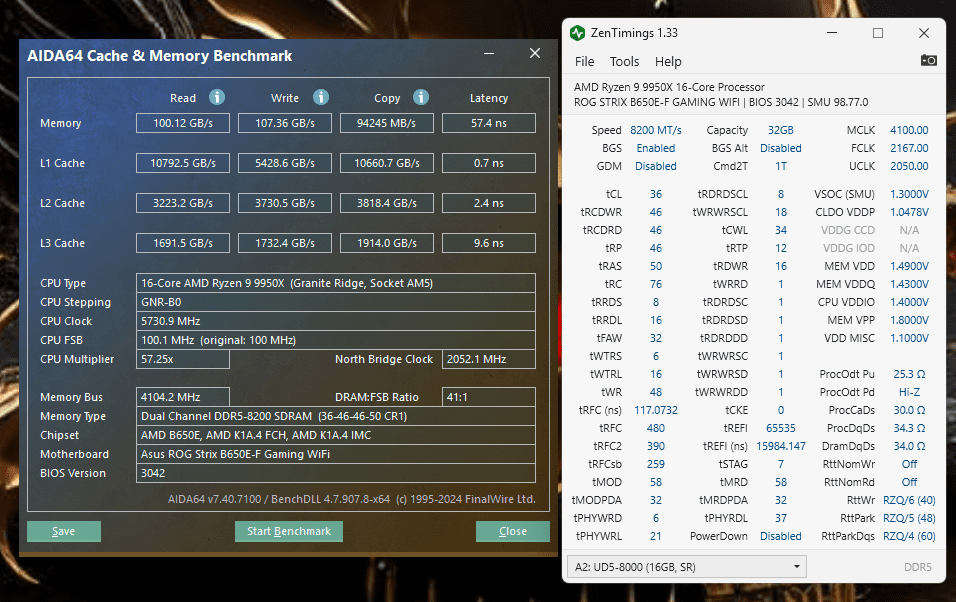Click GDM value Disabled
Screen dimensions: 956x602
tap(655, 166)
